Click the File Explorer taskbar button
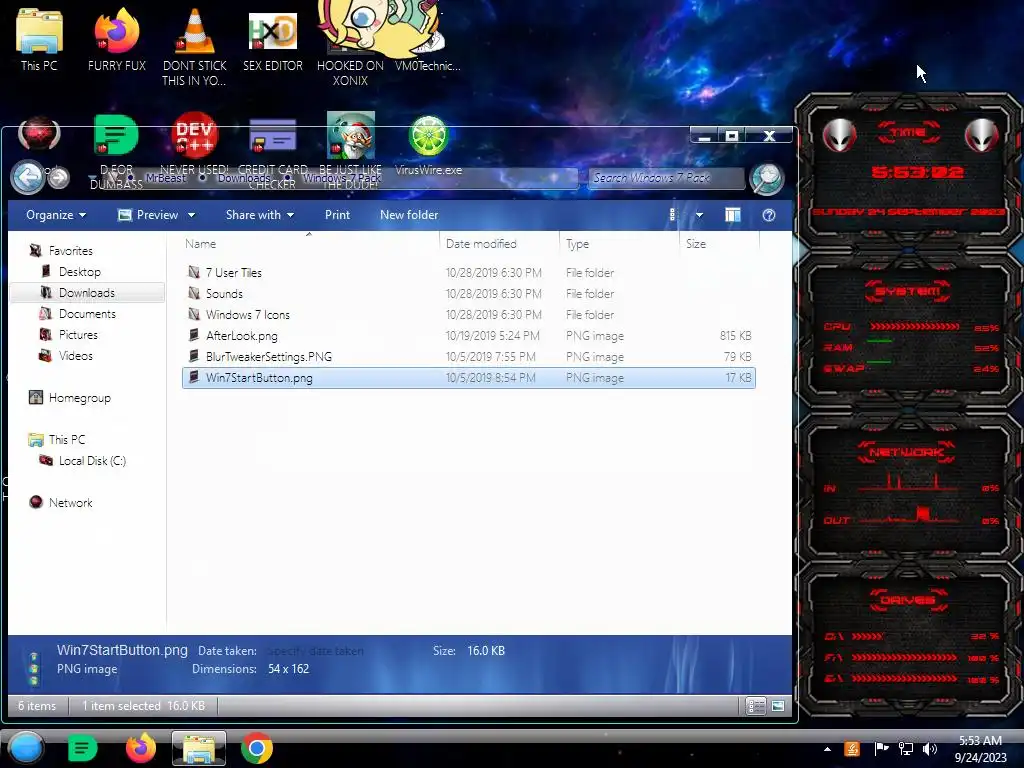This screenshot has width=1024, height=768. click(x=199, y=748)
